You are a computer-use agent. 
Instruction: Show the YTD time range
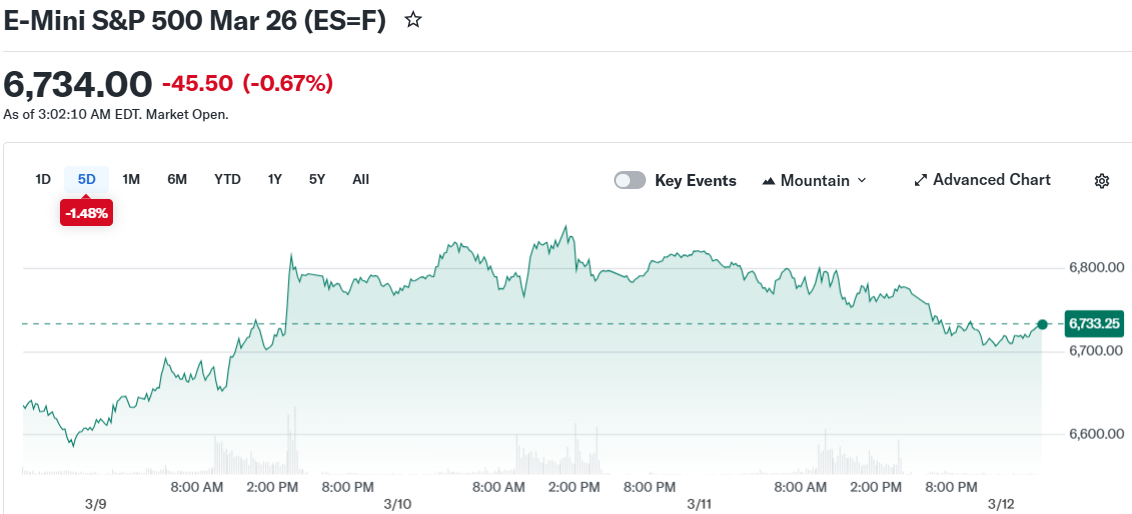227,180
